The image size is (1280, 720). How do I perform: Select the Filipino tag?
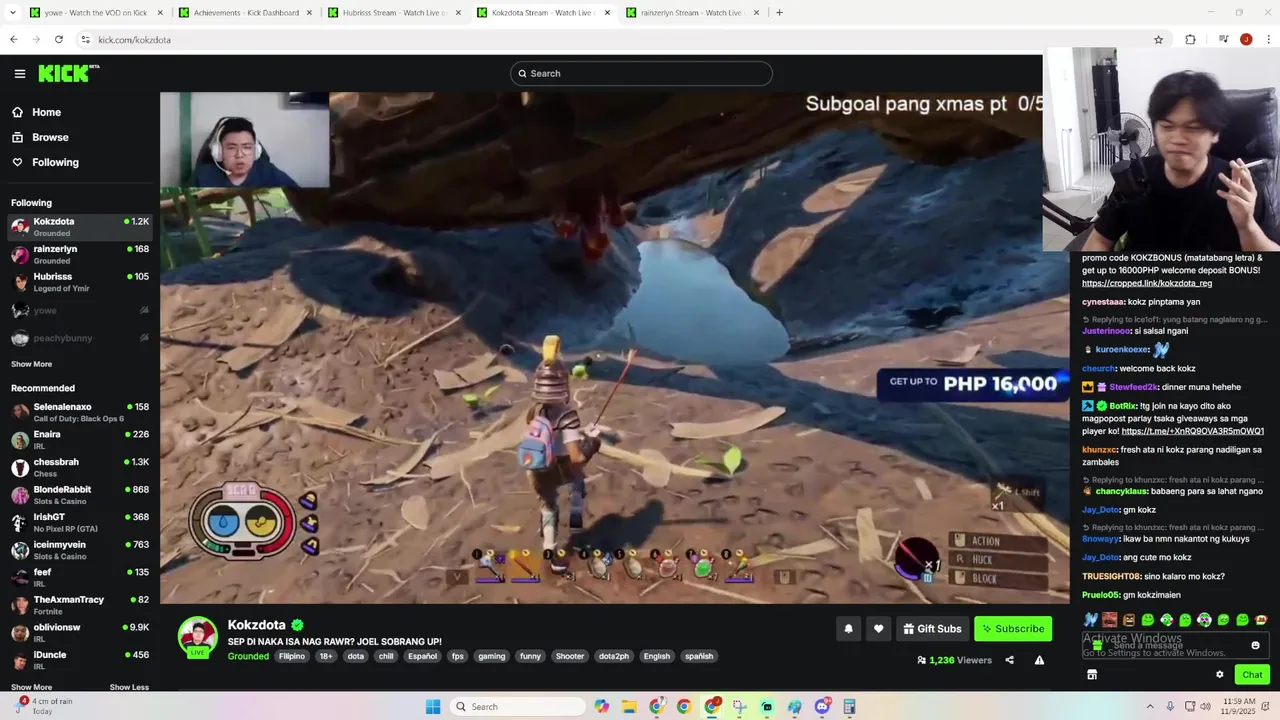292,656
